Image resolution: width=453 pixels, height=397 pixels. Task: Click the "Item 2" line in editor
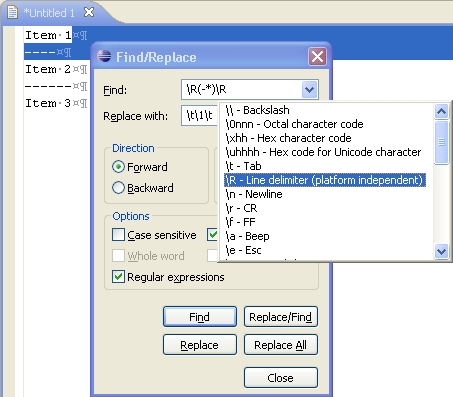(x=48, y=69)
